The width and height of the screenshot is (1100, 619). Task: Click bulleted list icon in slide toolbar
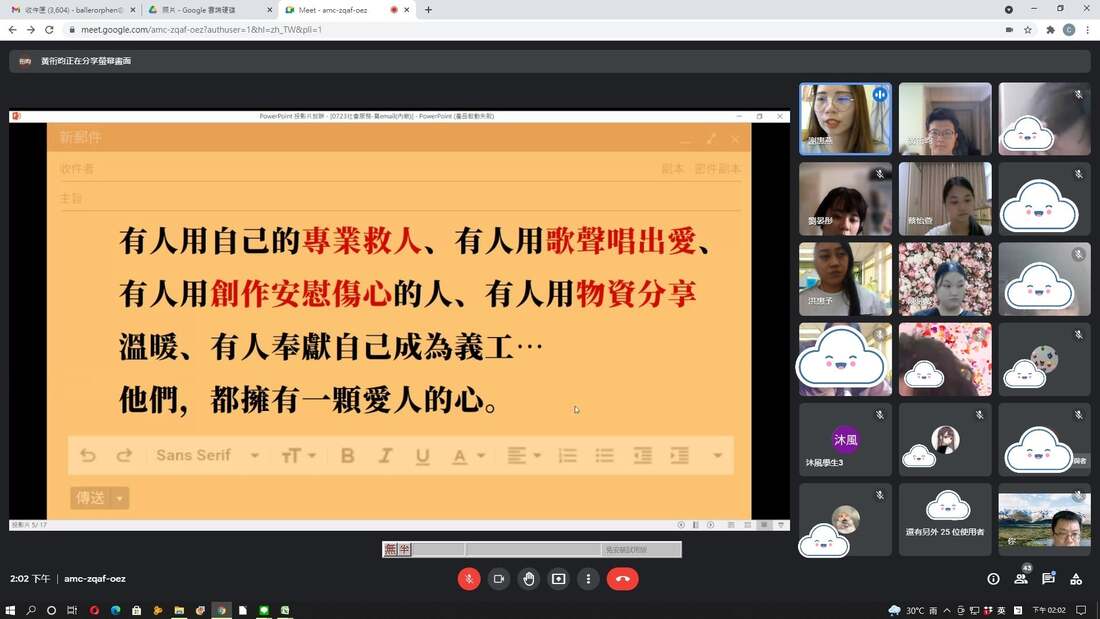point(605,455)
